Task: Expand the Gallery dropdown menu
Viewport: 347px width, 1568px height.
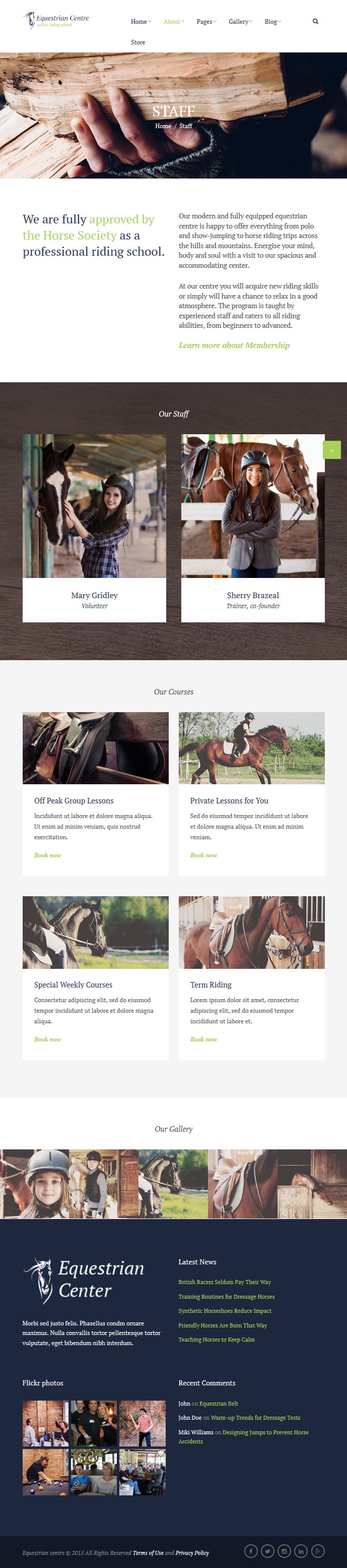Action: pos(241,21)
